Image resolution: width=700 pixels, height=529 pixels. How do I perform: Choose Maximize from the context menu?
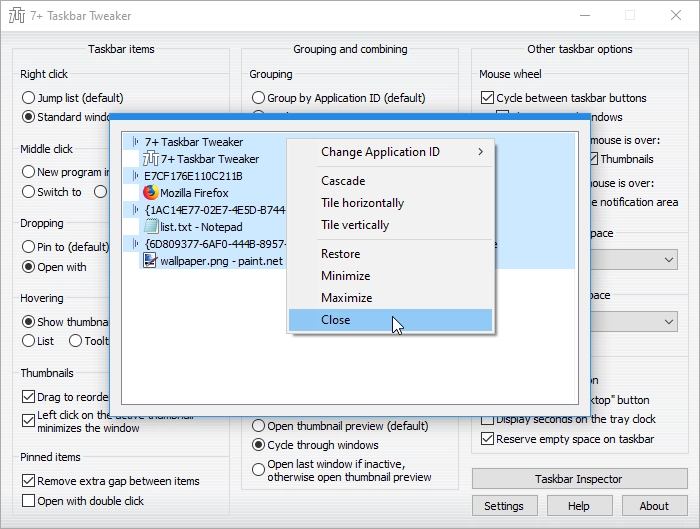(391, 297)
